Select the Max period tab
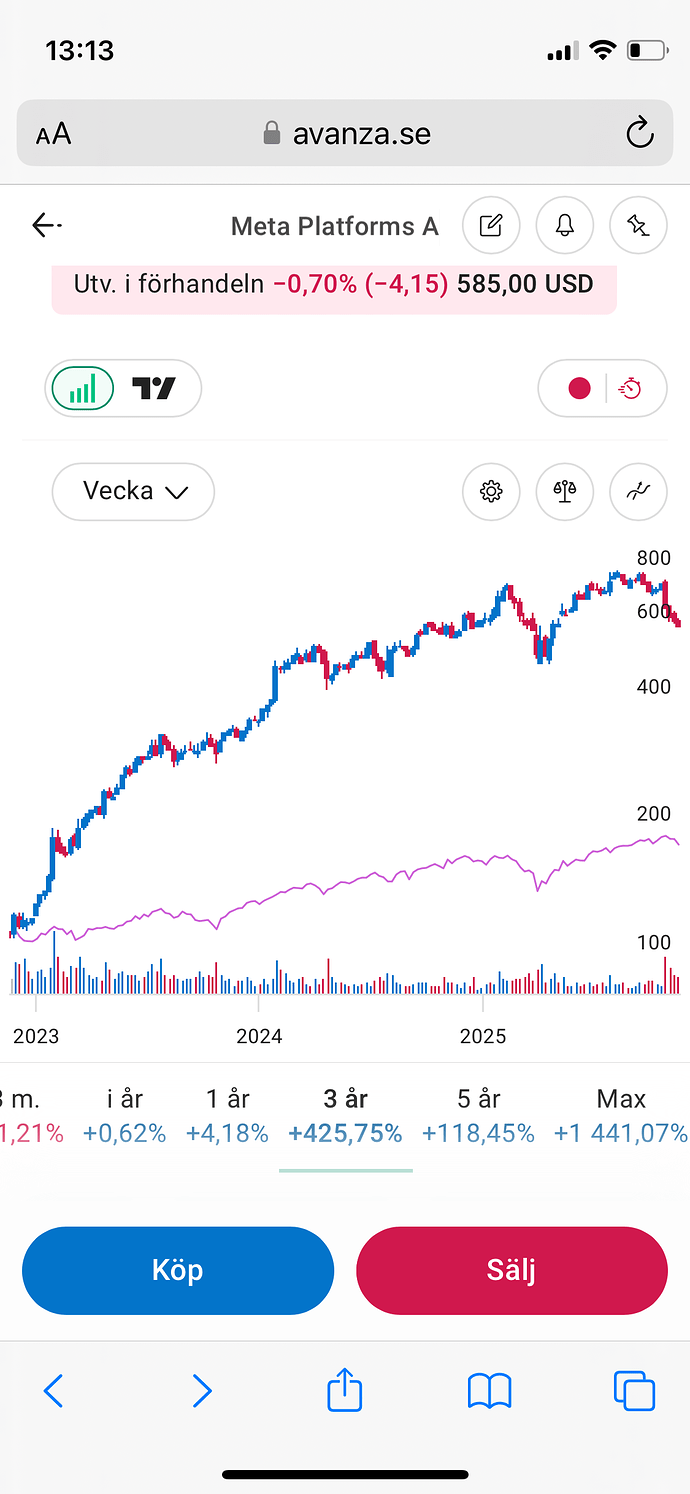Viewport: 690px width, 1494px height. (621, 1116)
